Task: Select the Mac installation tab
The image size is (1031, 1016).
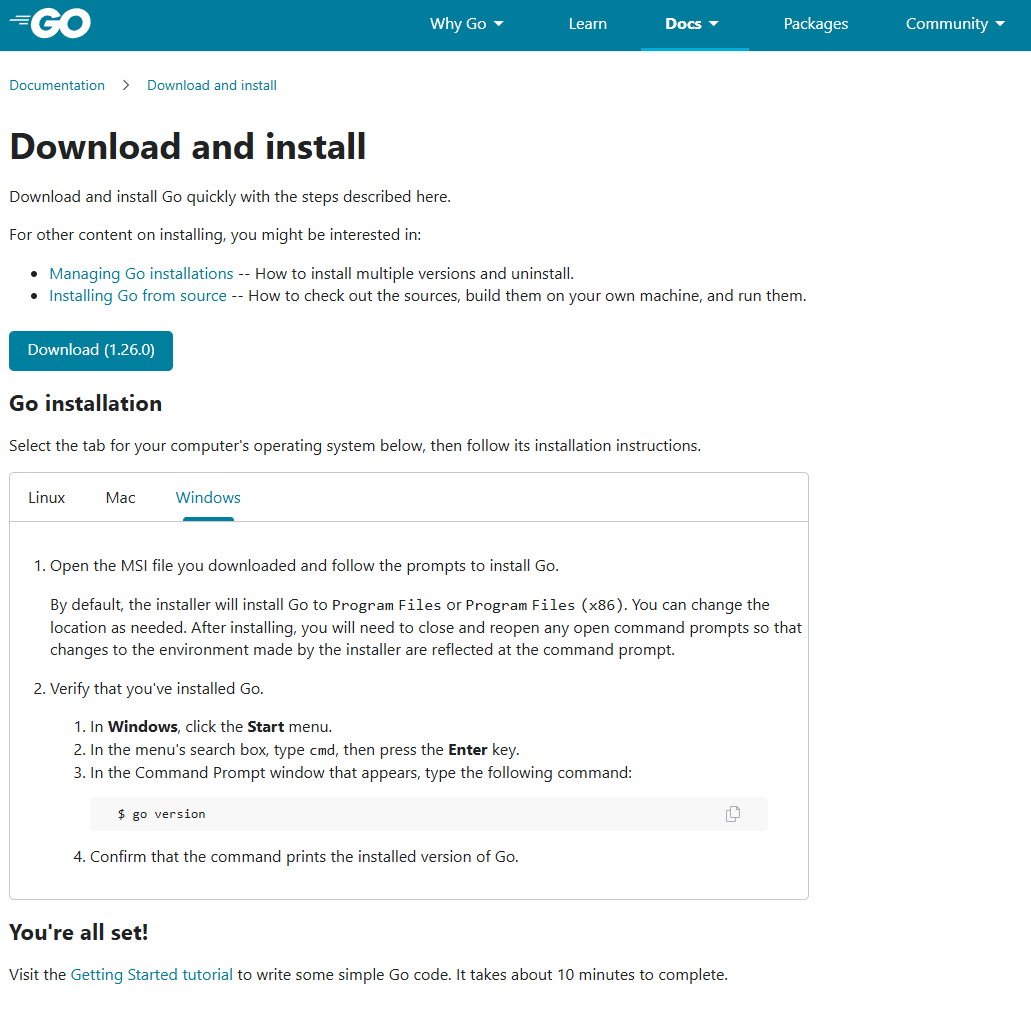Action: click(120, 498)
